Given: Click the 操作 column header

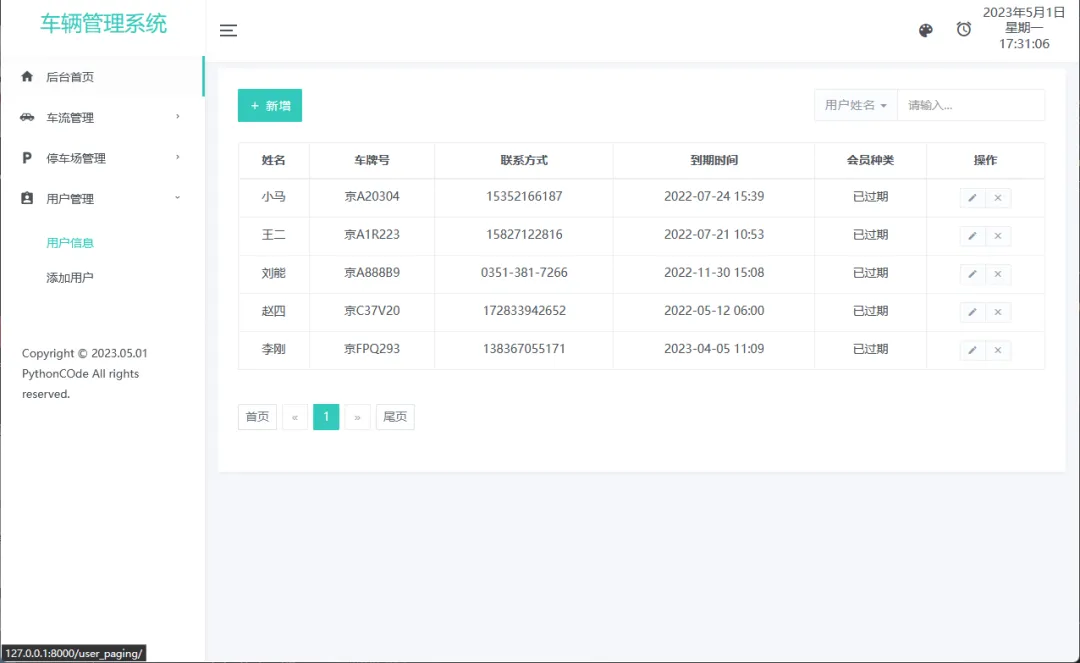Looking at the screenshot, I should tap(986, 160).
